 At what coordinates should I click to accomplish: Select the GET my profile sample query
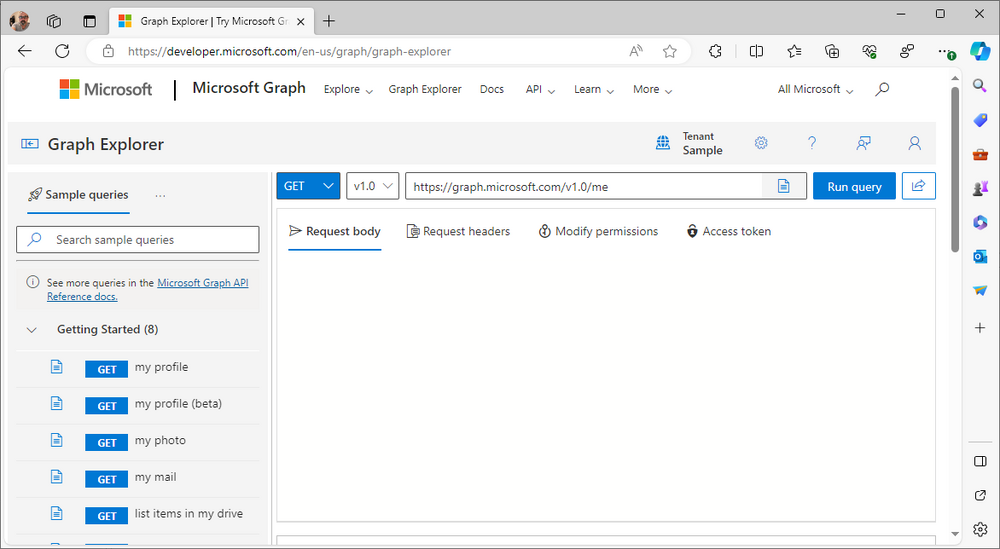[x=138, y=368]
